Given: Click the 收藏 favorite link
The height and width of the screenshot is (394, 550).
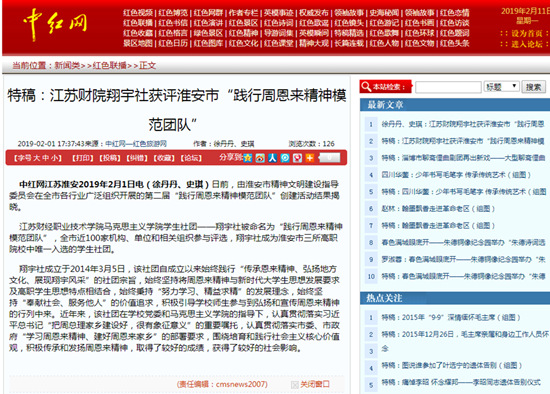Looking at the screenshot, I should pyautogui.click(x=164, y=158).
